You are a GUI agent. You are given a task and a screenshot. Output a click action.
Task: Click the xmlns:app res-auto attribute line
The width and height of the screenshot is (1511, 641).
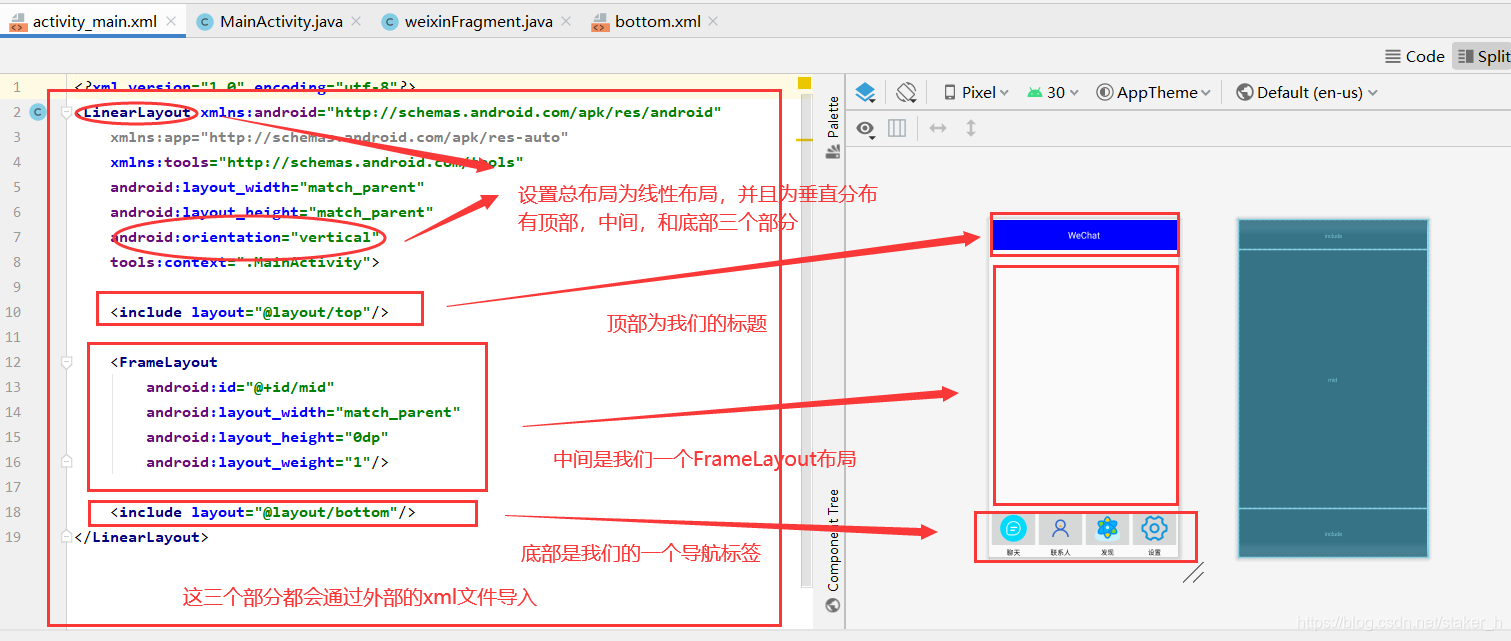tap(339, 137)
